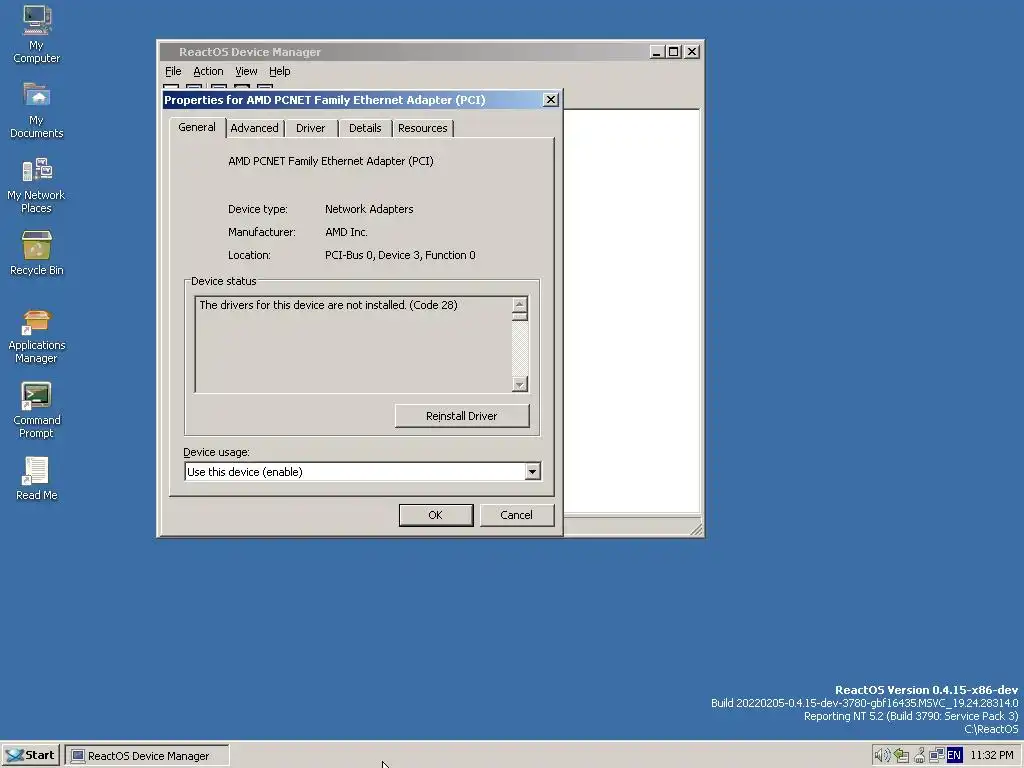
Task: Select the My Network Places icon
Action: coord(37,185)
